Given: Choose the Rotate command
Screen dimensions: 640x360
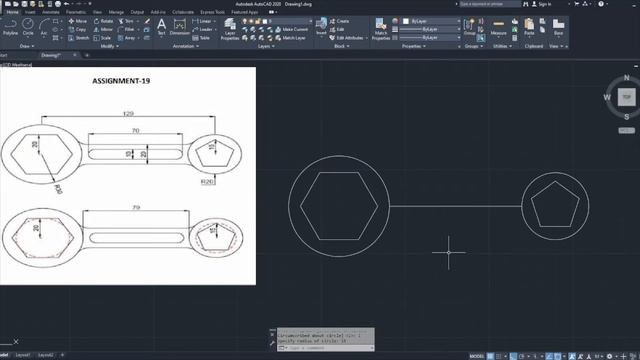Looking at the screenshot, I should 103,21.
